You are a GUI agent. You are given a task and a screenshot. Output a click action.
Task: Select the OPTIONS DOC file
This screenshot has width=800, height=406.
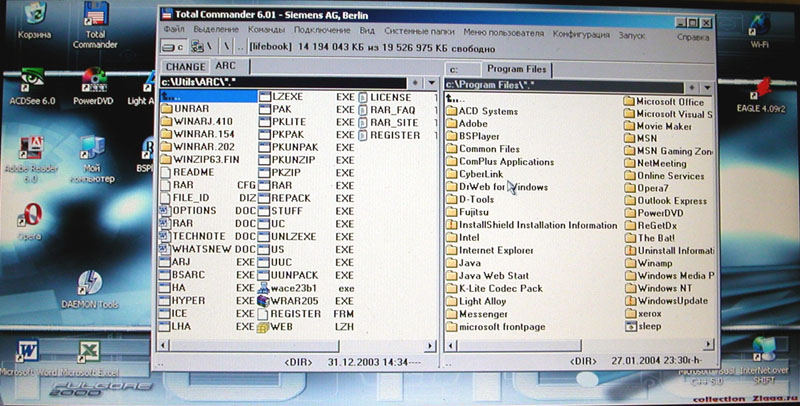(208, 211)
